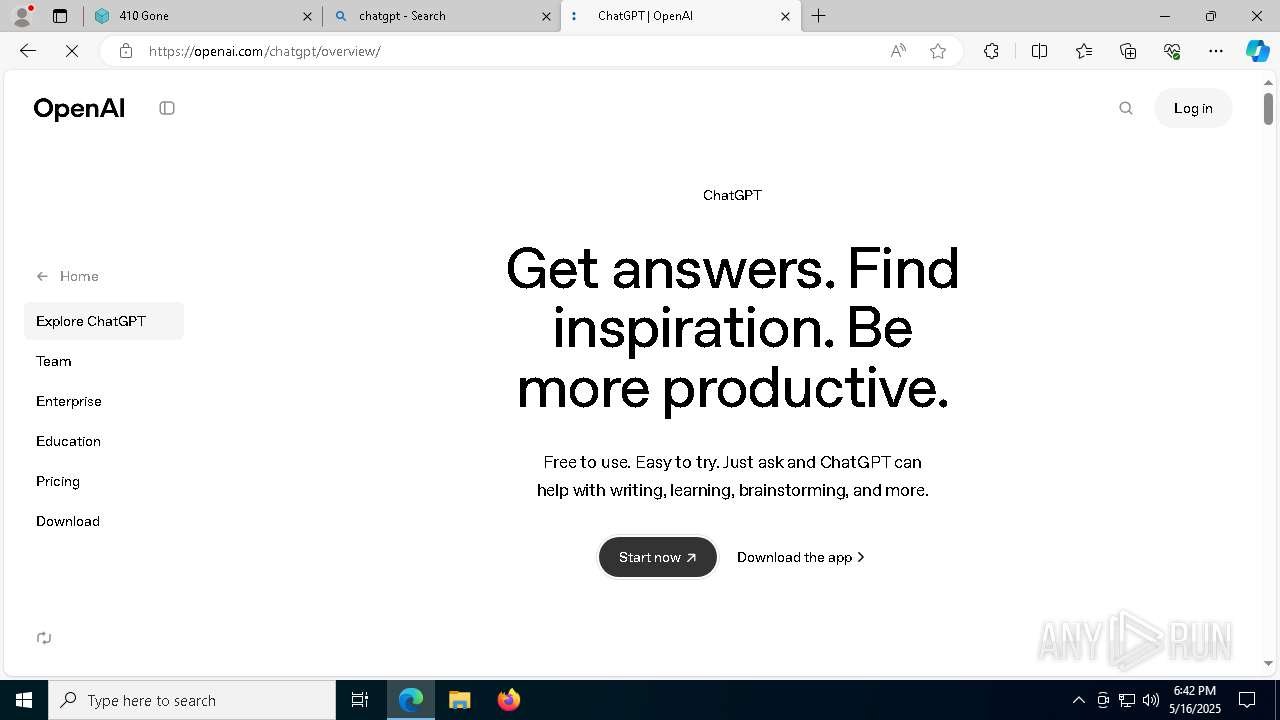The width and height of the screenshot is (1280, 720).
Task: Open the Windows Start menu
Action: (24, 700)
